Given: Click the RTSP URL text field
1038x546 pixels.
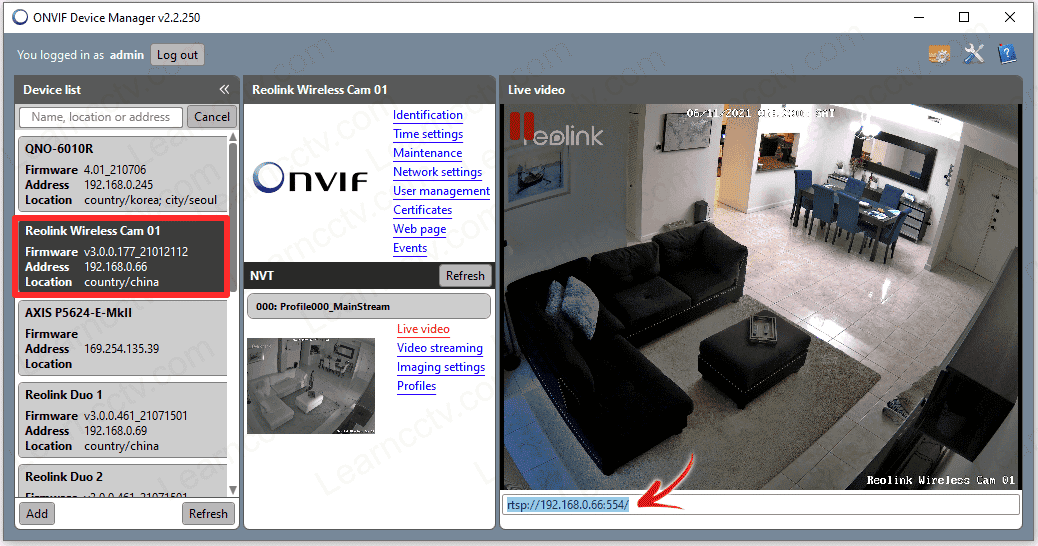Looking at the screenshot, I should coord(760,505).
